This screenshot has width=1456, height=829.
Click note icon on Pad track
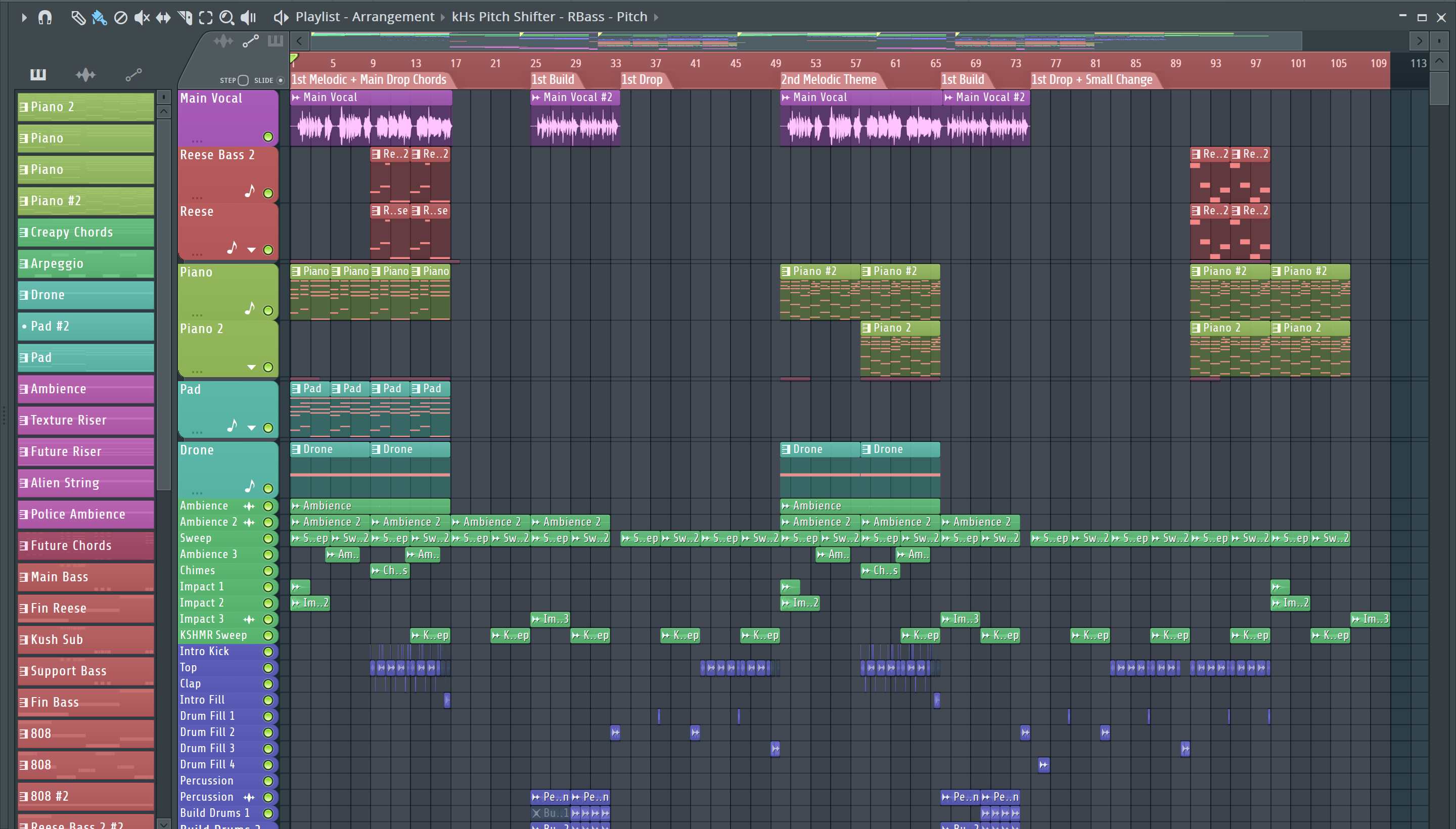(x=232, y=425)
